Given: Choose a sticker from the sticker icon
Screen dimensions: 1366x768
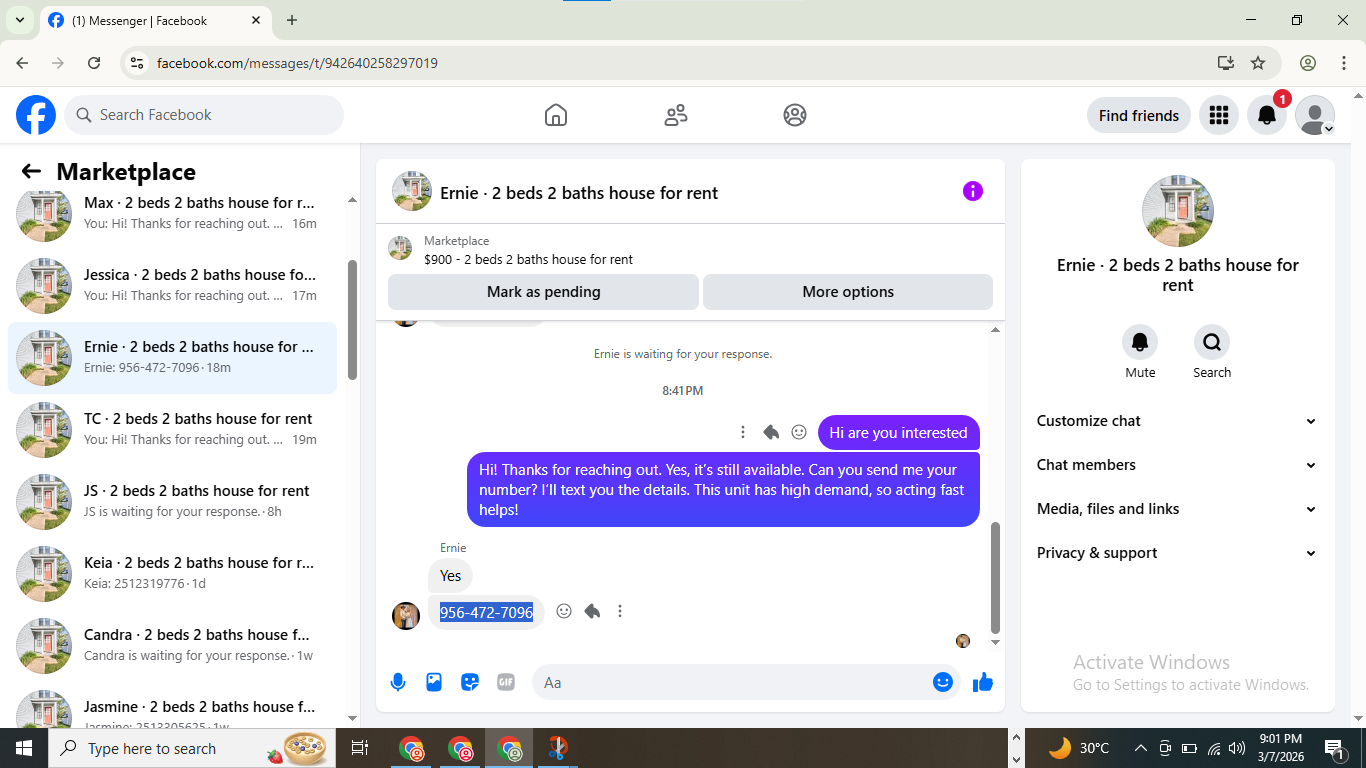Looking at the screenshot, I should pyautogui.click(x=470, y=682).
